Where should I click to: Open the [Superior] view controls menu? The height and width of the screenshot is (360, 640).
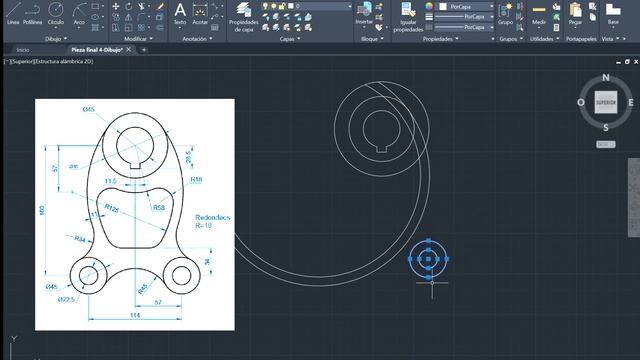[21, 61]
